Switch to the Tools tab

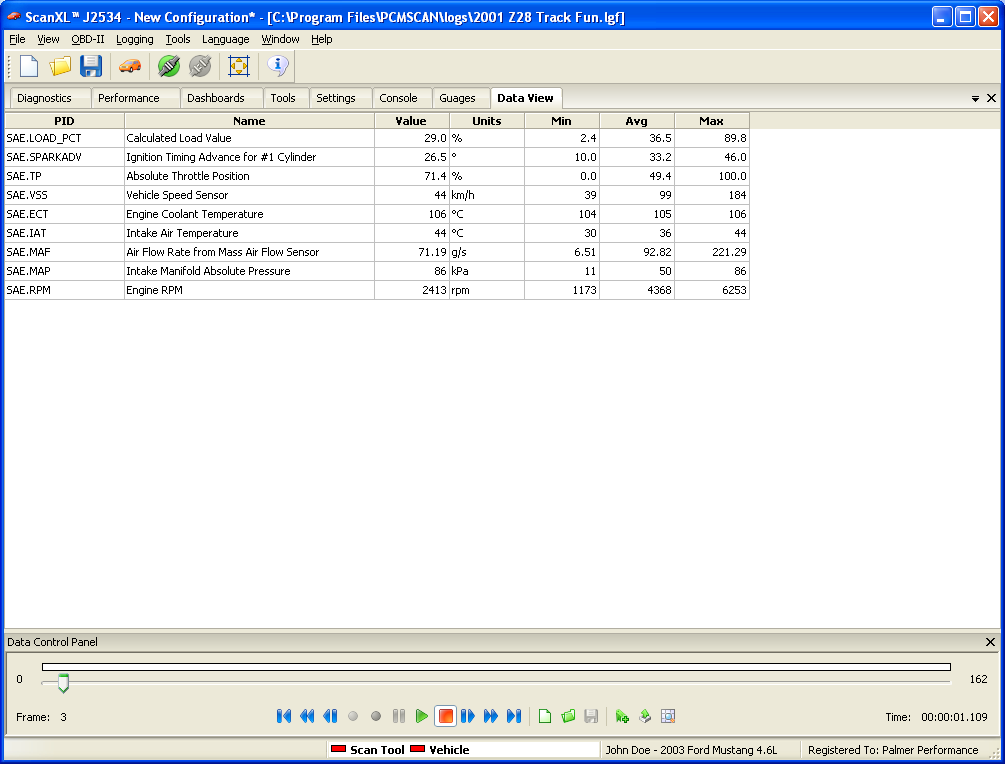click(x=287, y=98)
